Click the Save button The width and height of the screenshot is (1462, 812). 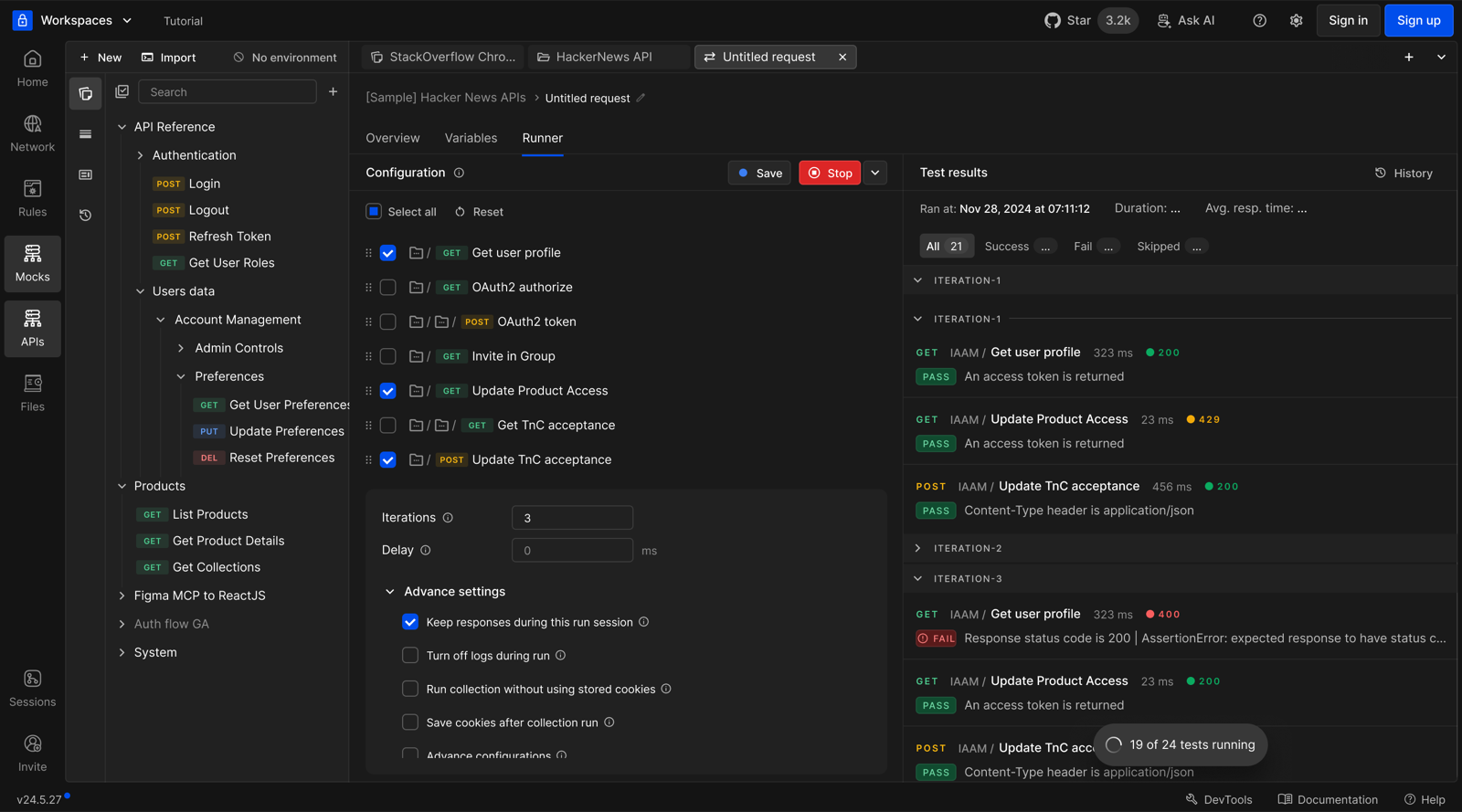pyautogui.click(x=760, y=173)
